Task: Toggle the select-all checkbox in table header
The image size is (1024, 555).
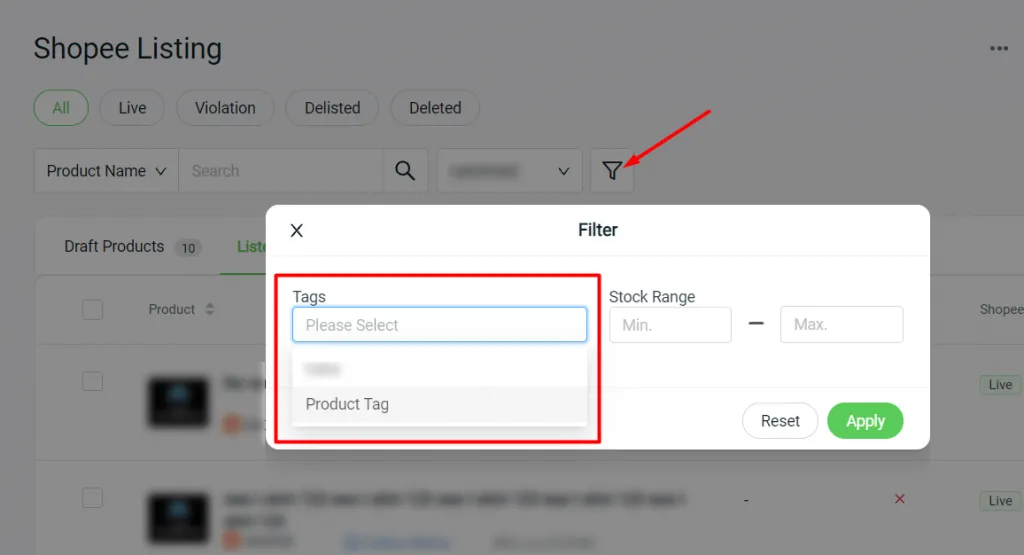Action: pyautogui.click(x=93, y=310)
